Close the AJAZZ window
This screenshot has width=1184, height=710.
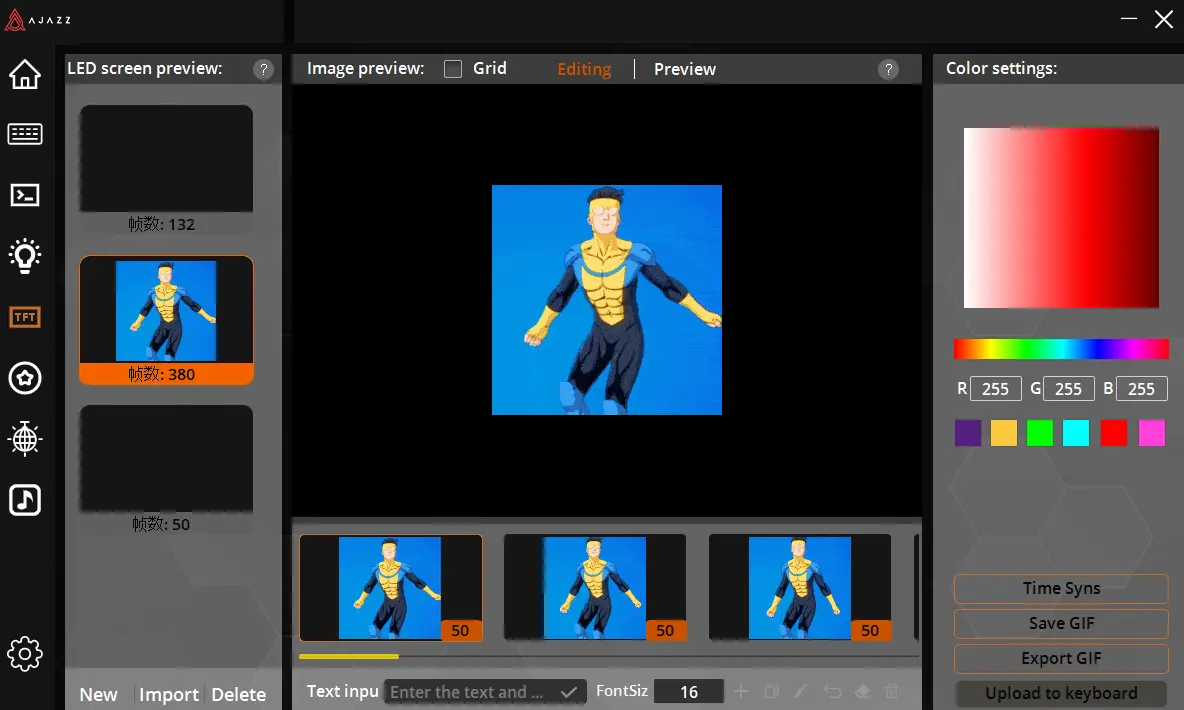[x=1164, y=19]
